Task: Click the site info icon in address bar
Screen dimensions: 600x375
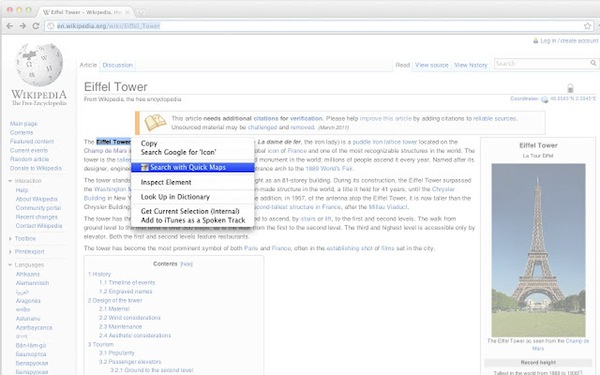Action: 51,26
